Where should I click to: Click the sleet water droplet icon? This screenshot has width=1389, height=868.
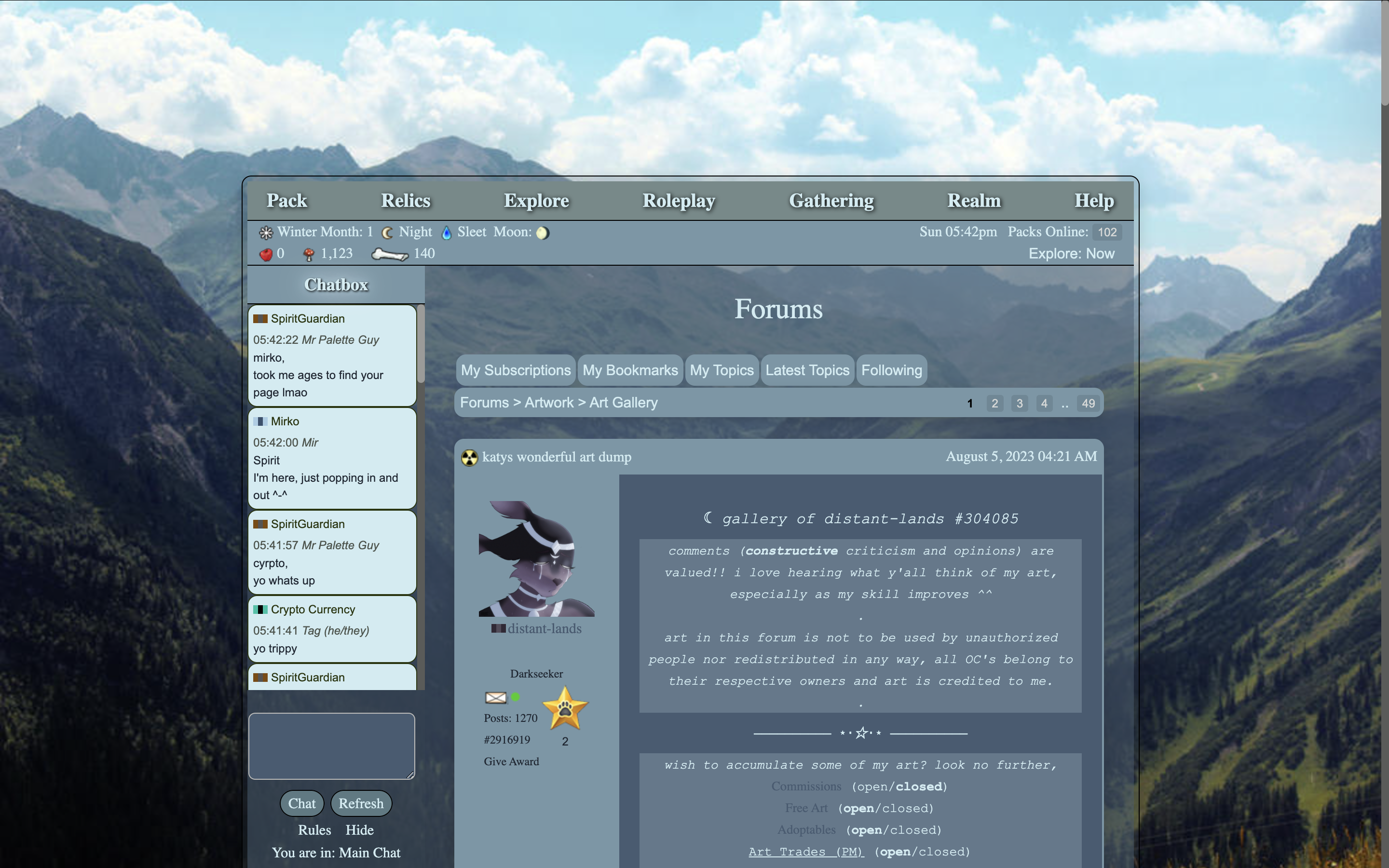click(447, 232)
